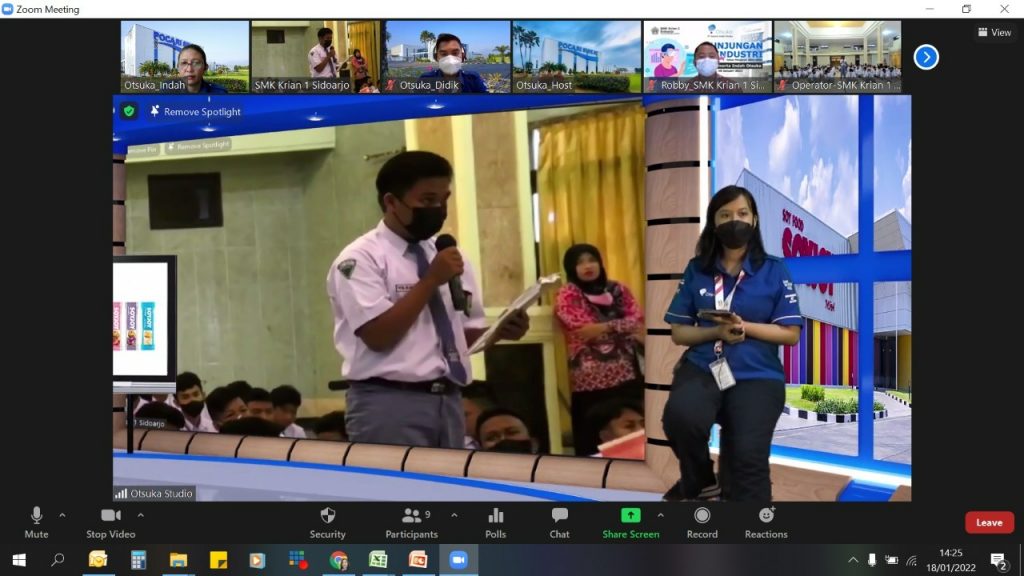Open the Reactions picker
This screenshot has width=1024, height=576.
tap(766, 522)
